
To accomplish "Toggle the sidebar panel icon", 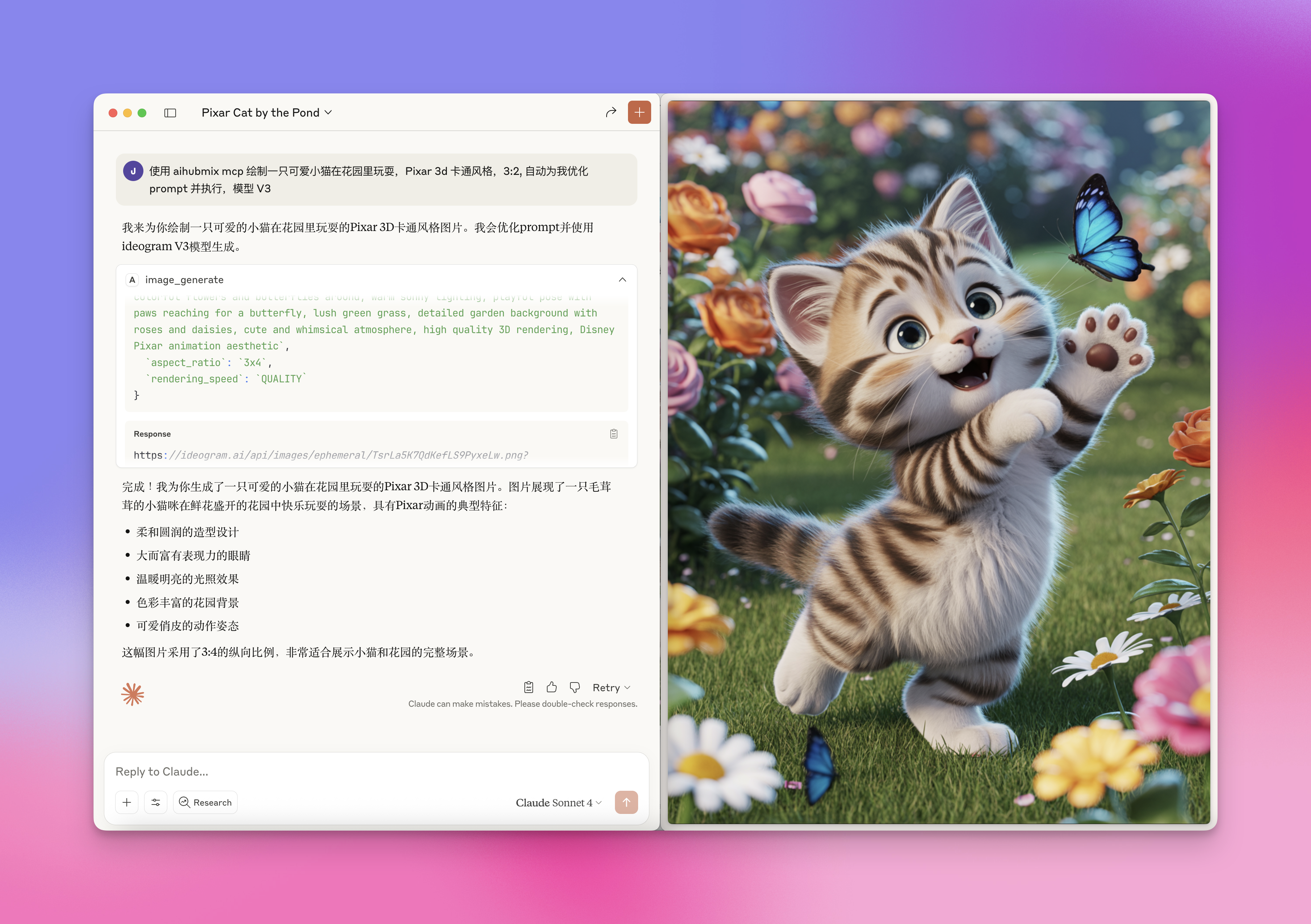I will (170, 113).
